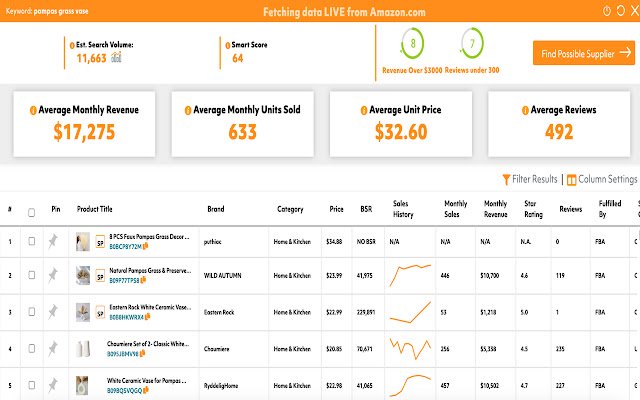Check the box for Eastern Rock row
The height and width of the screenshot is (400, 640).
(x=31, y=312)
